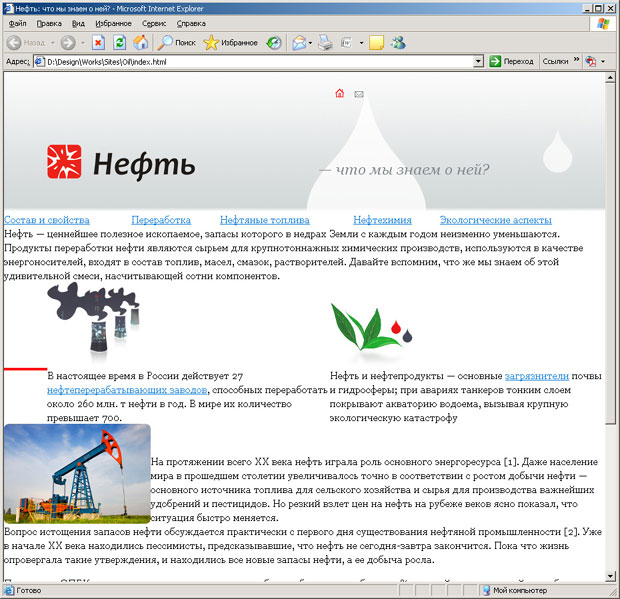The image size is (620, 599).
Task: Click the PDF converter toolbar icon
Action: click(591, 61)
